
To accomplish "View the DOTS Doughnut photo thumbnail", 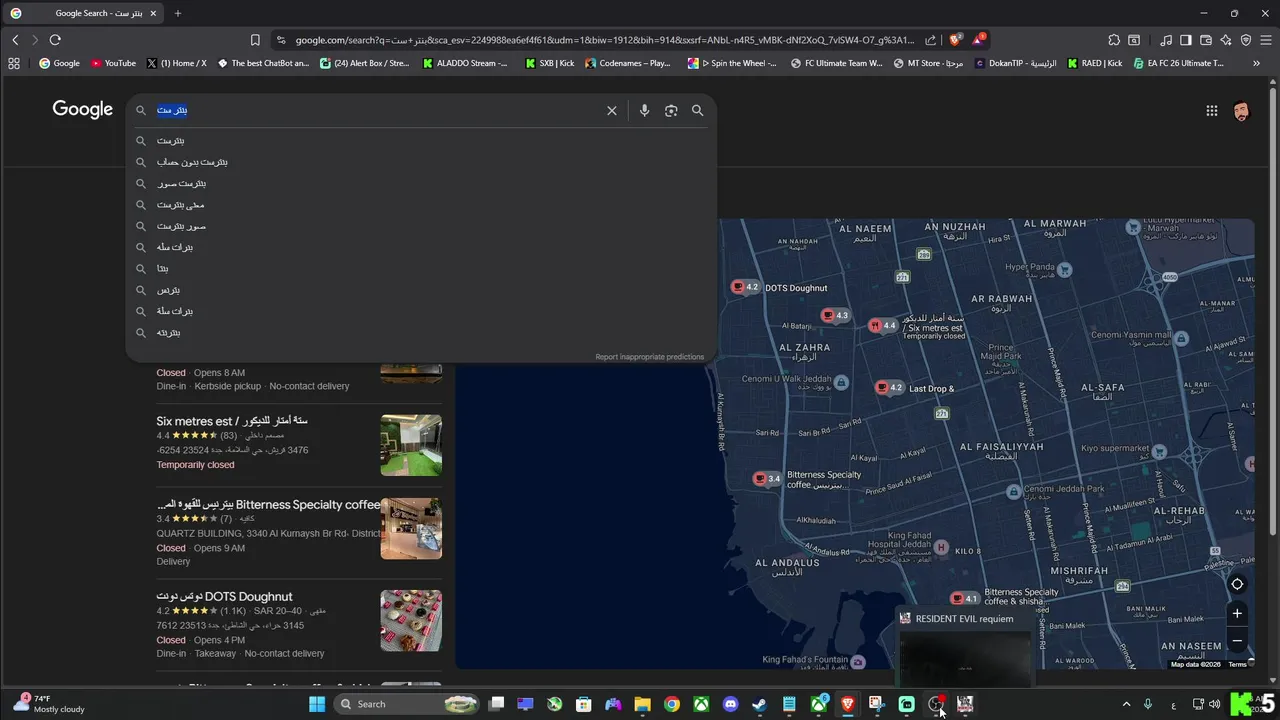I will tap(411, 621).
